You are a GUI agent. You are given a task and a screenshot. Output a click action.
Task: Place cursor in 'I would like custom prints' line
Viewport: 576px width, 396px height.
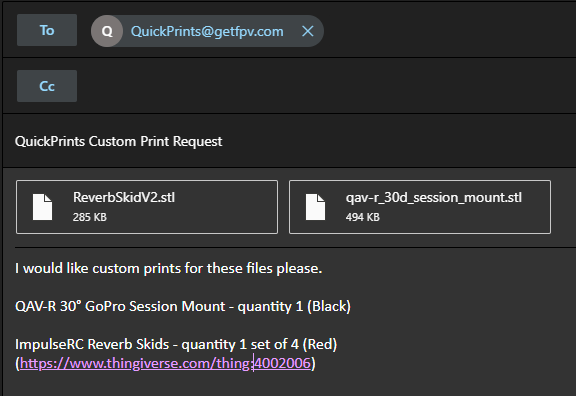(169, 269)
